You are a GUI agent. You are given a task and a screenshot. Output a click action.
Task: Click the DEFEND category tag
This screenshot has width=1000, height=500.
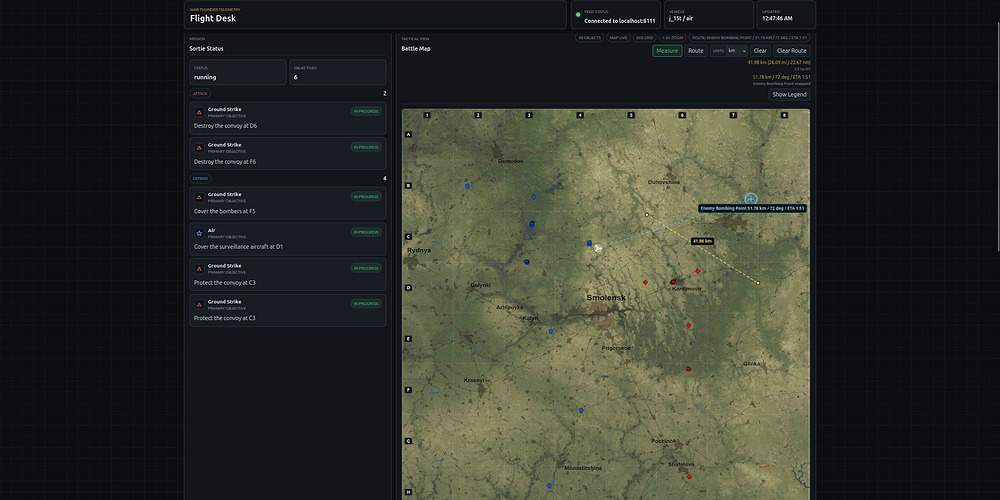point(200,179)
